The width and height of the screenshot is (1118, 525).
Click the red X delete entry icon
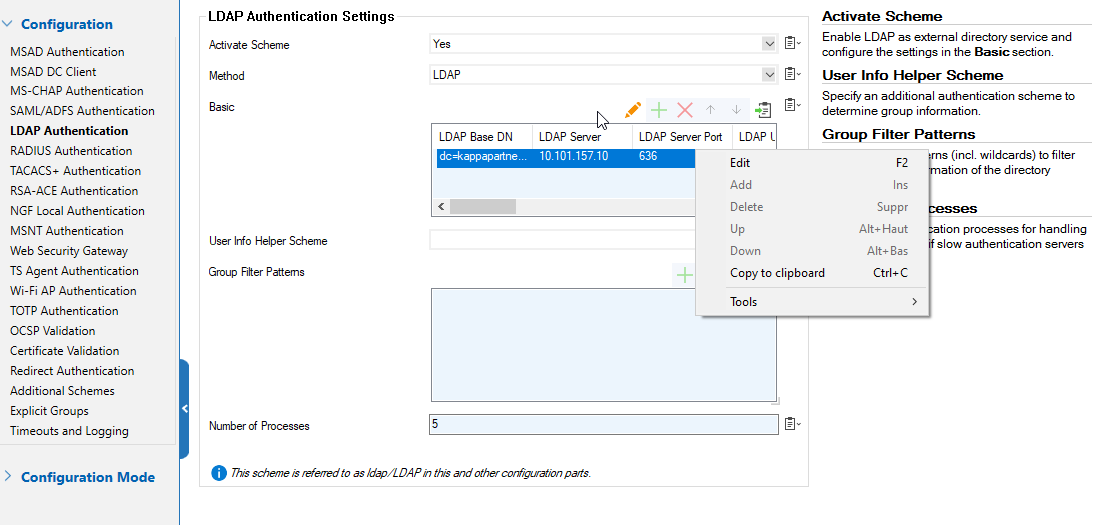click(x=685, y=110)
